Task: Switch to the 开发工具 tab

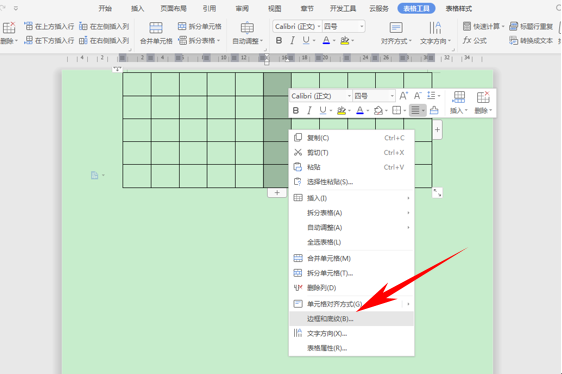Action: pos(343,8)
